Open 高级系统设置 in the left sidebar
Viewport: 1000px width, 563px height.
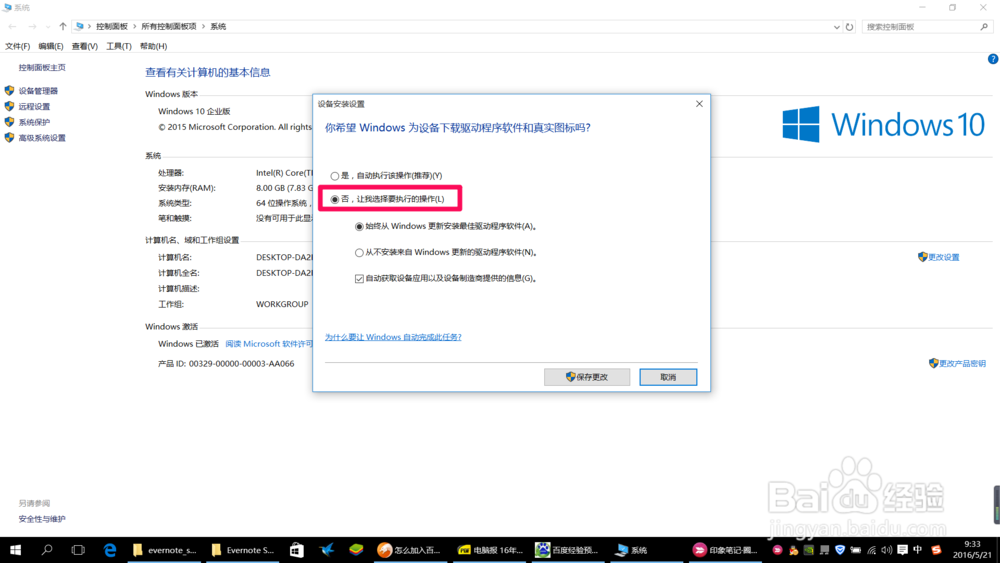coord(41,138)
